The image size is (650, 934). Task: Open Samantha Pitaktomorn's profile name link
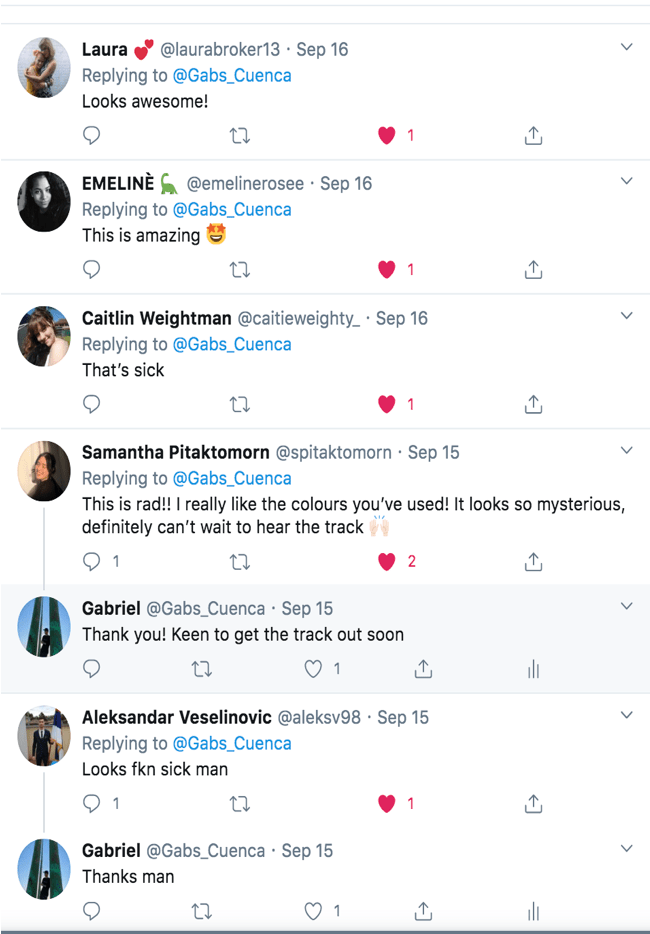tap(176, 452)
